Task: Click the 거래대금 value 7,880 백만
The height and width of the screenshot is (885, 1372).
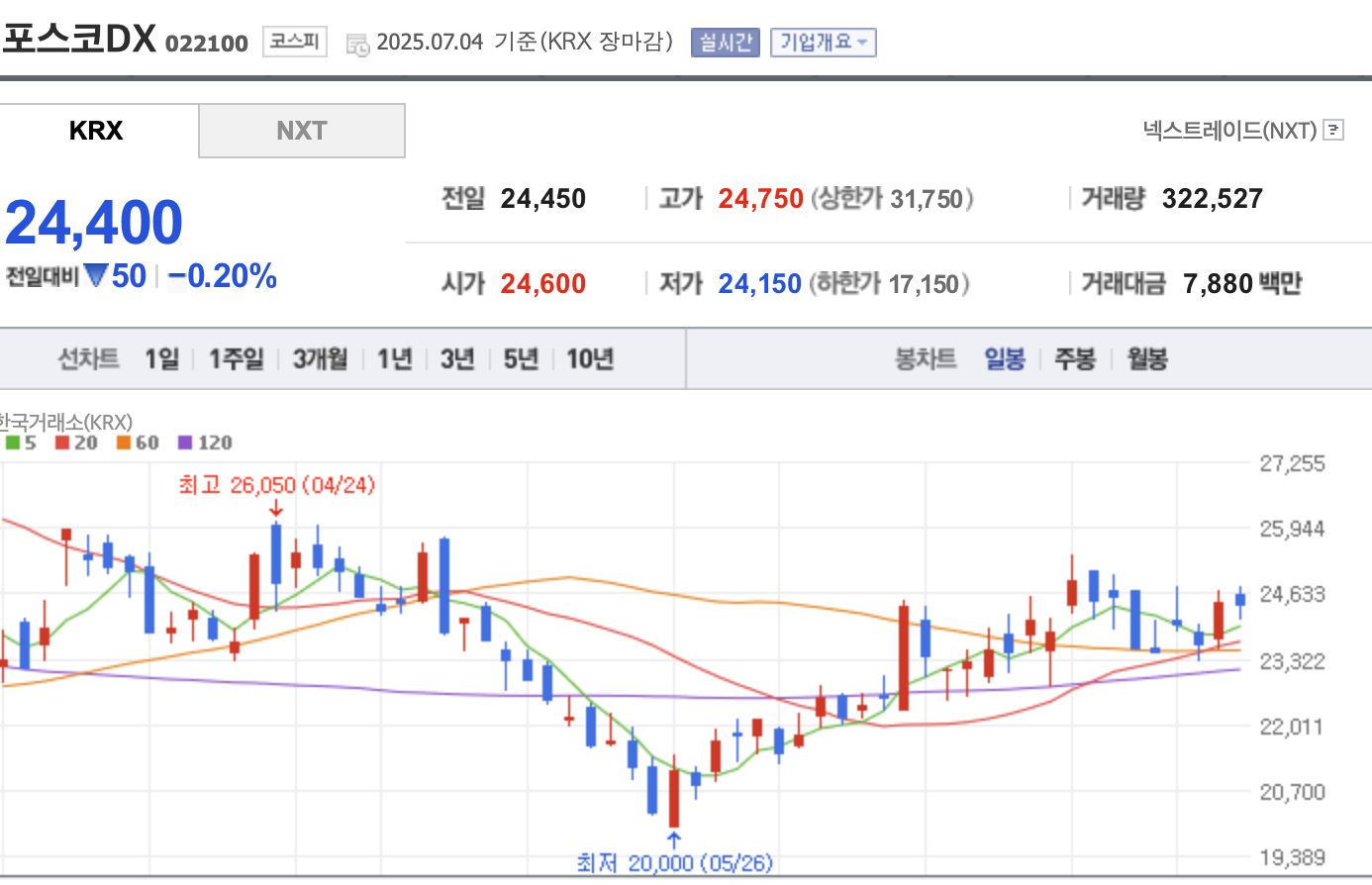Action: pos(1242,284)
